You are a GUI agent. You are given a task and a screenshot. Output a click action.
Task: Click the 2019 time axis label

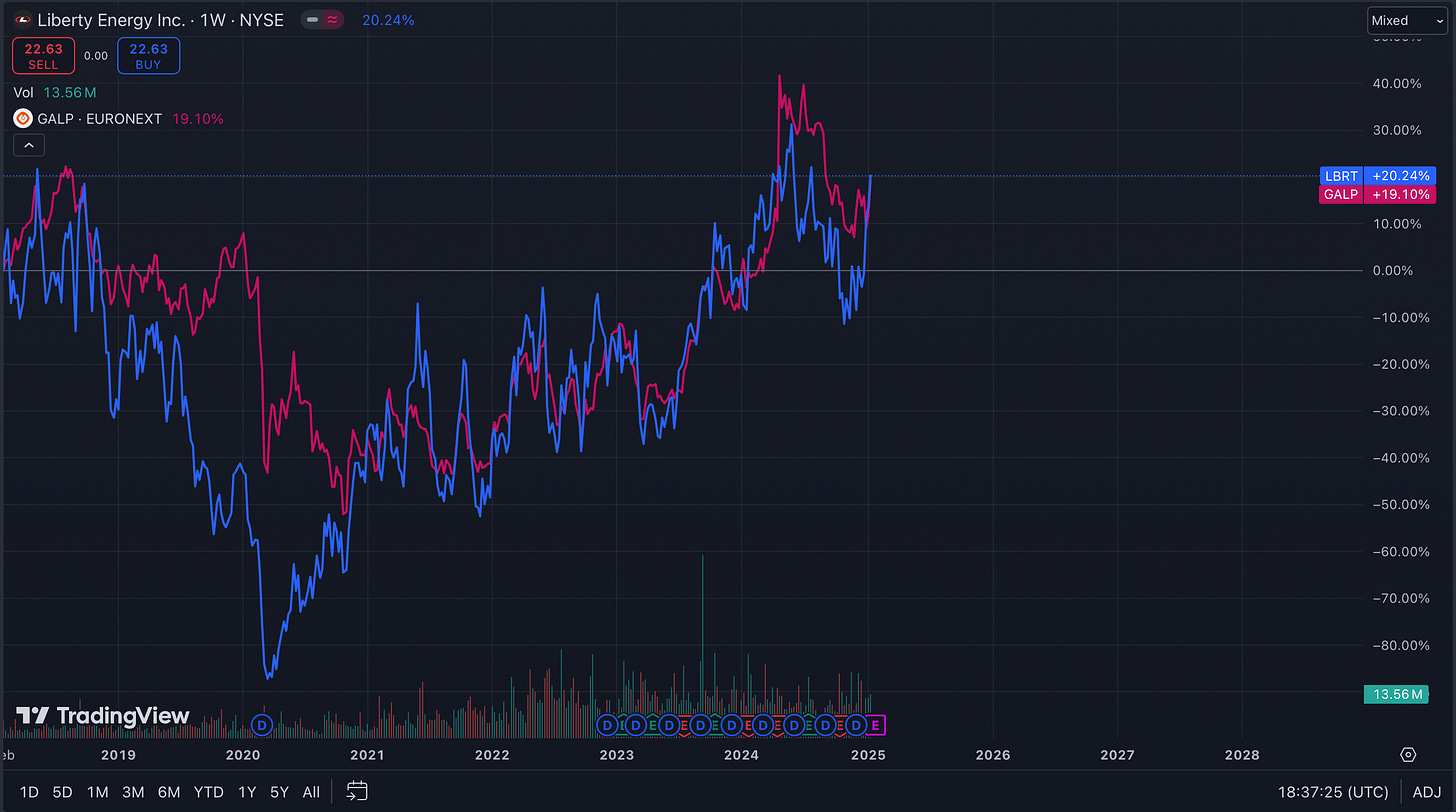[x=118, y=755]
